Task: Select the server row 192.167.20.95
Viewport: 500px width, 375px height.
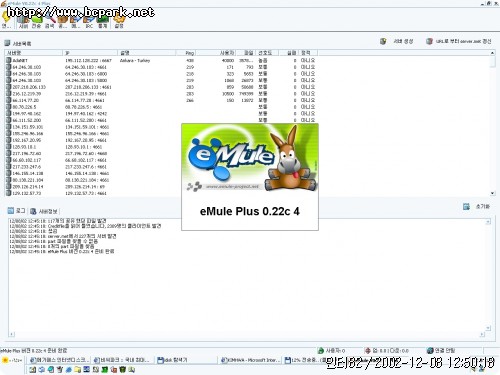Action: tap(93, 140)
